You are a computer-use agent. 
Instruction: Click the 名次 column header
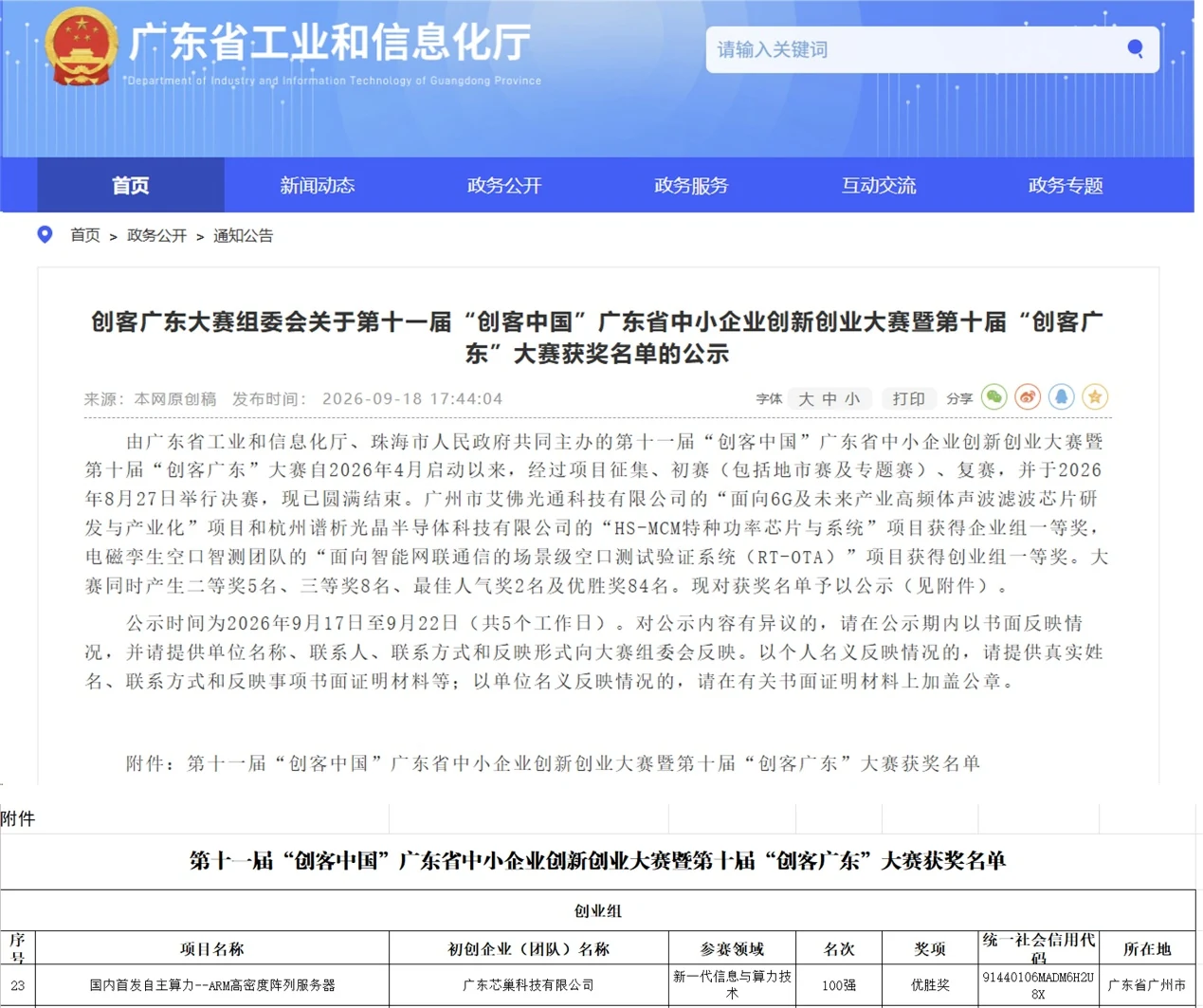click(x=839, y=948)
